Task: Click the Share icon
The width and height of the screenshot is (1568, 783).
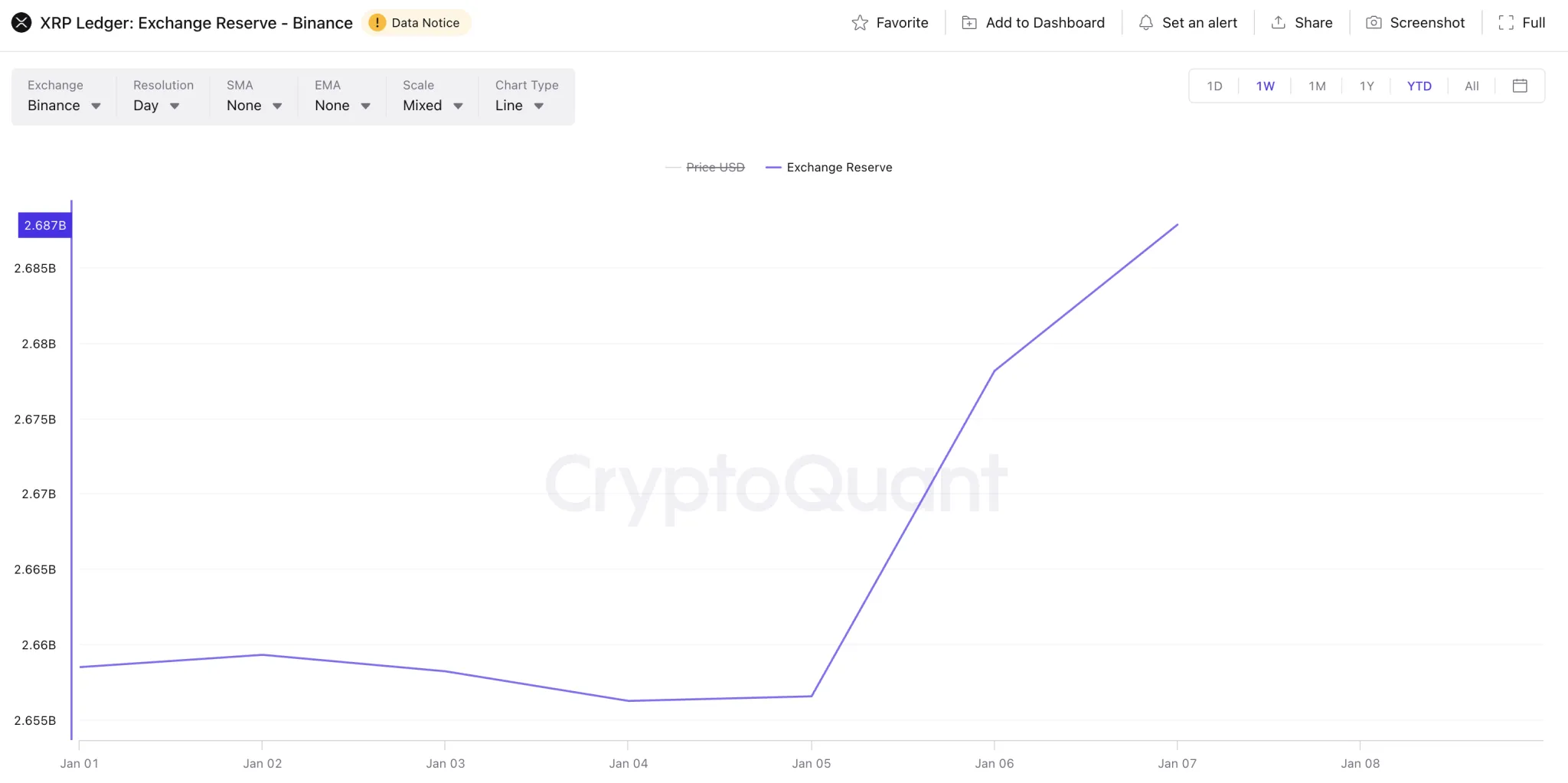Action: [x=1277, y=22]
